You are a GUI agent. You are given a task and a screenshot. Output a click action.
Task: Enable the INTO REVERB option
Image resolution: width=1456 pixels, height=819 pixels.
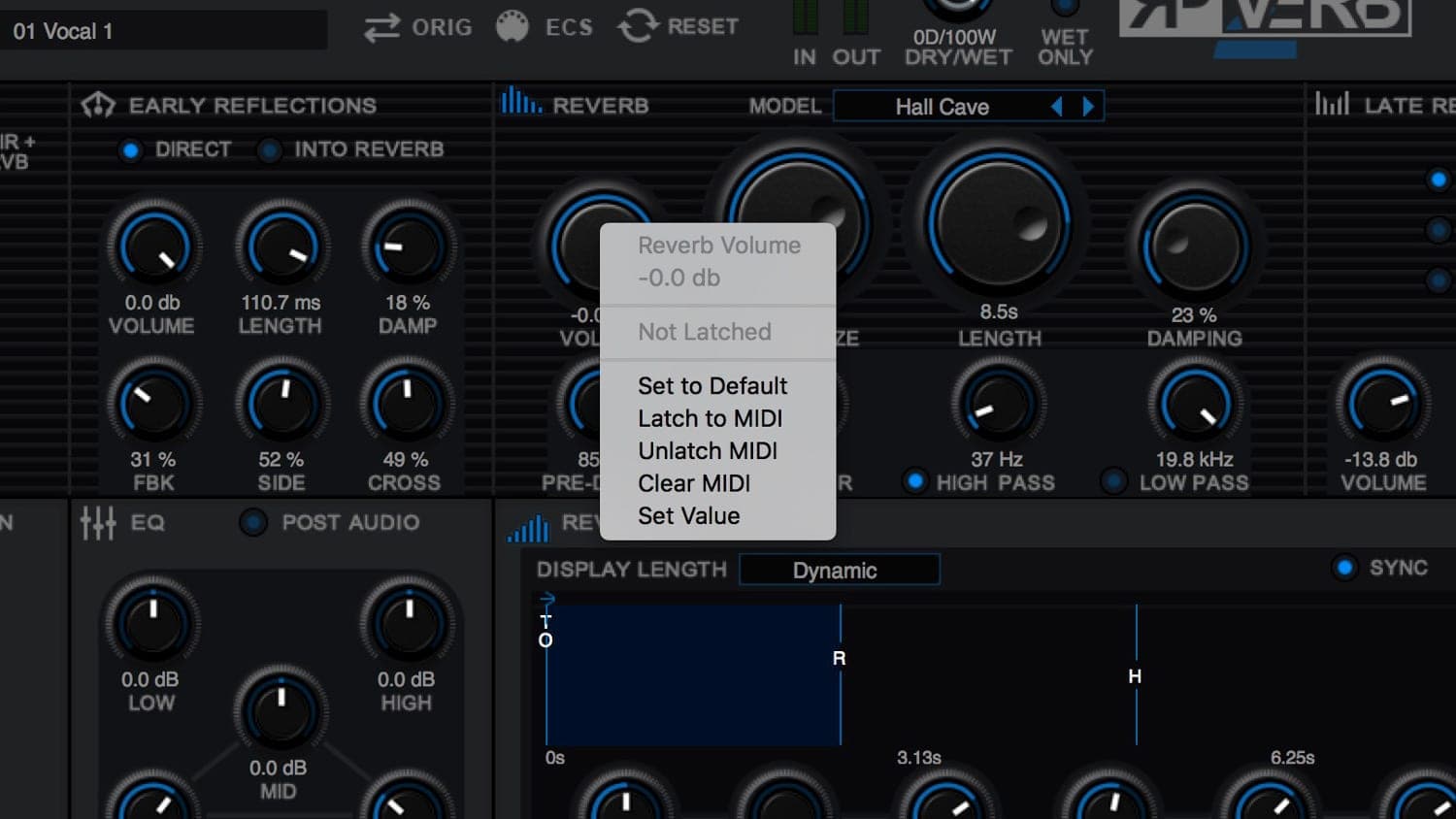[x=270, y=150]
